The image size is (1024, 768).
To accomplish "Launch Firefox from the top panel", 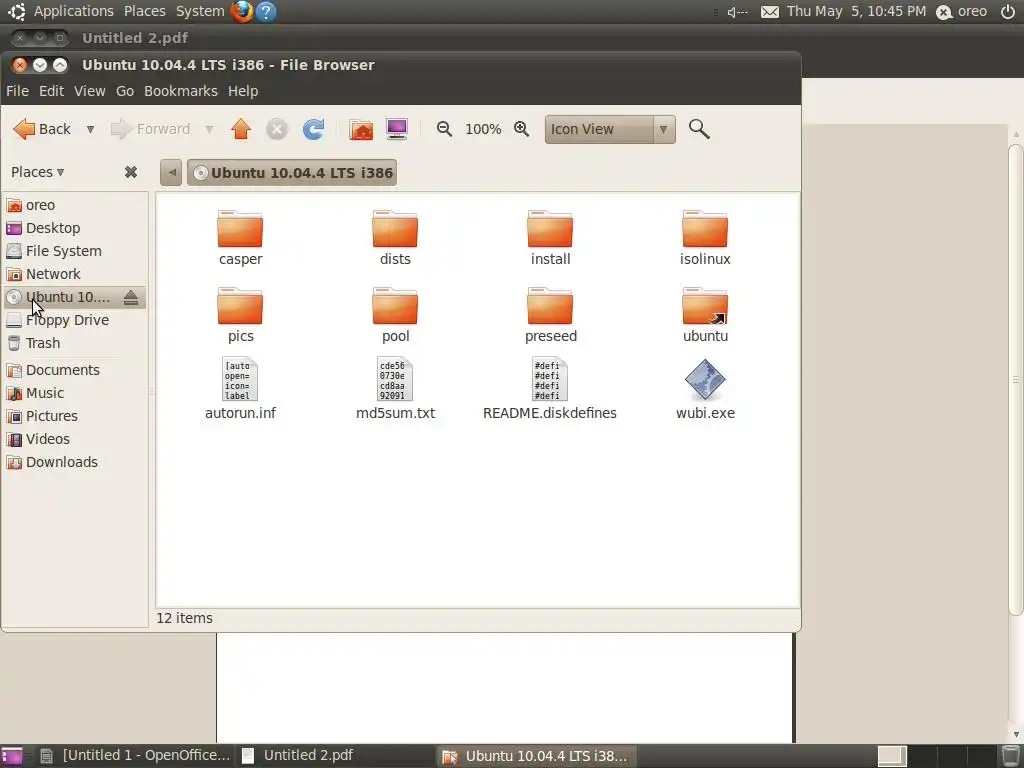I will point(242,11).
